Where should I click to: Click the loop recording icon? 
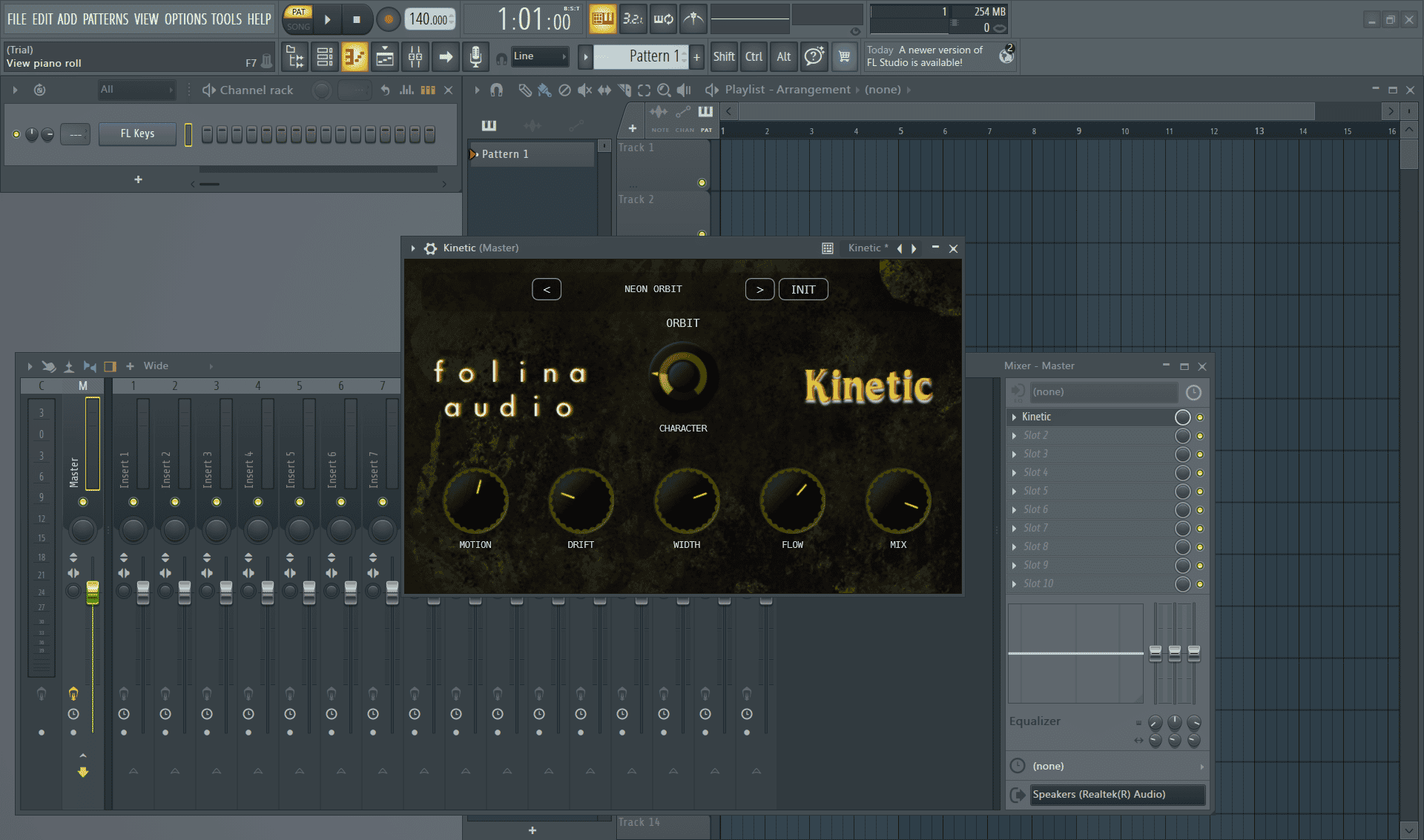pos(663,19)
